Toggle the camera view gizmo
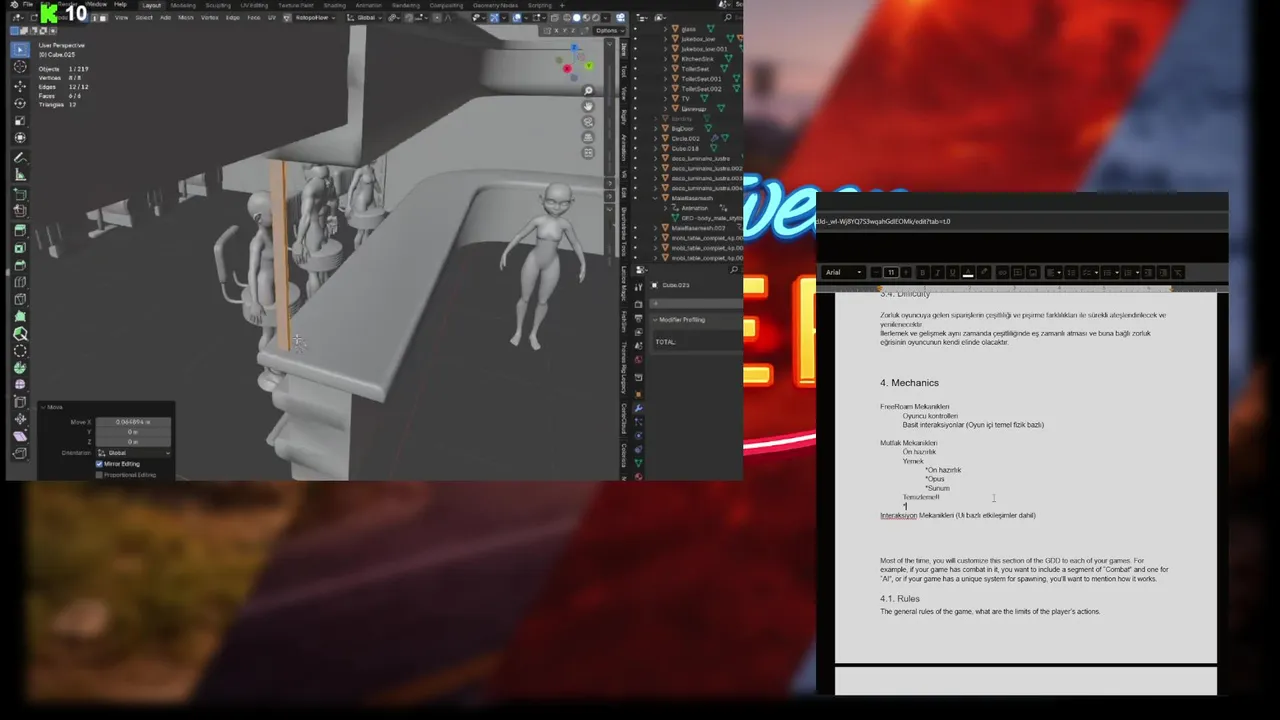 [588, 122]
